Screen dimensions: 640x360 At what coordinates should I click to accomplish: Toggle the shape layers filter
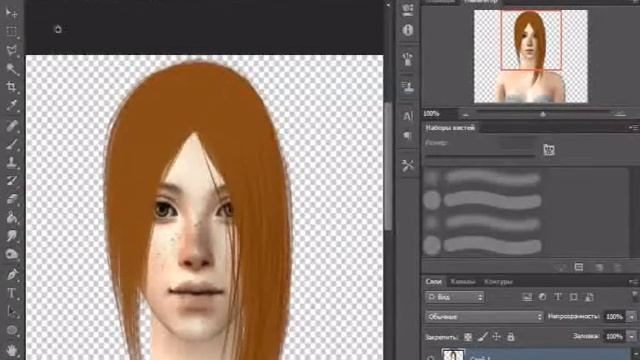573,297
